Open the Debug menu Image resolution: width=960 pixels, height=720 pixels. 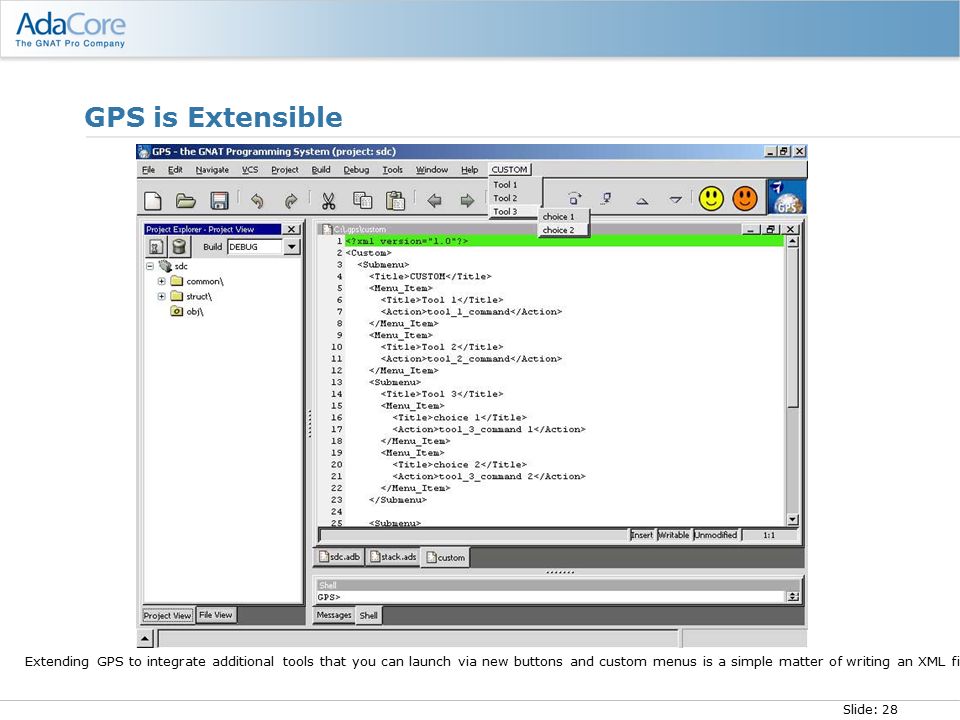click(356, 170)
